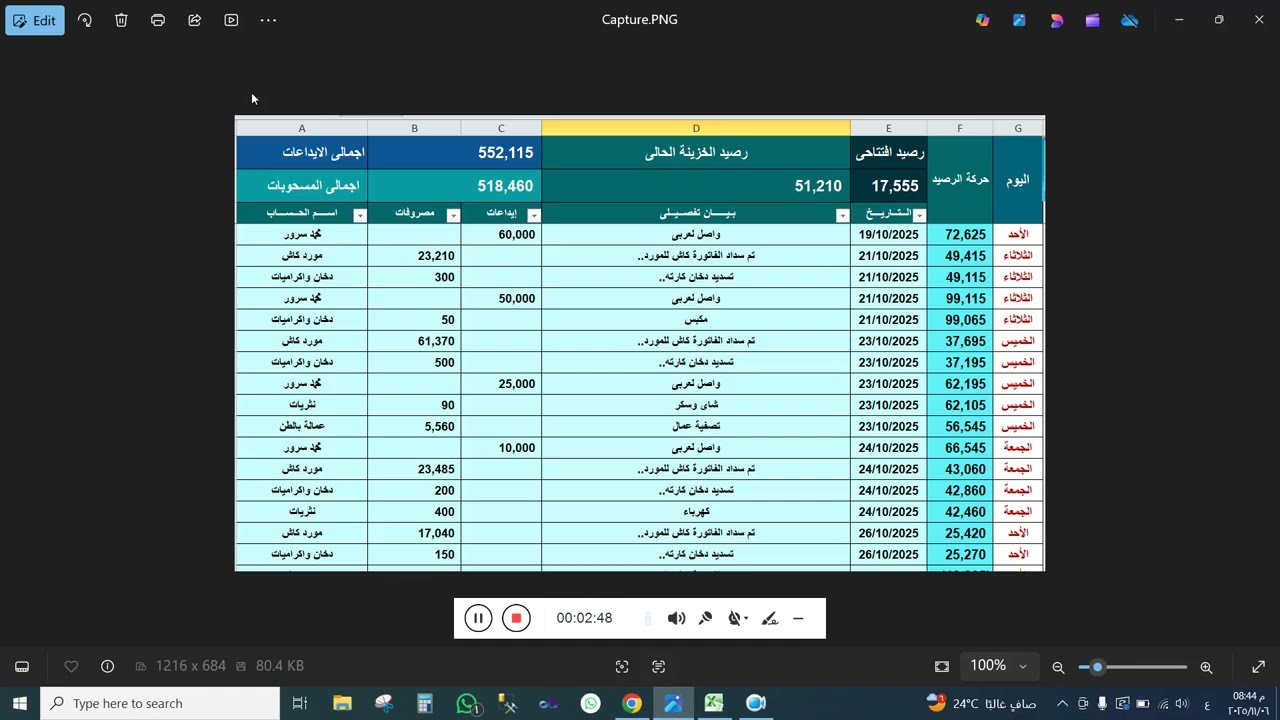
Task: Click the 00:02:48 recording timer
Action: click(584, 618)
